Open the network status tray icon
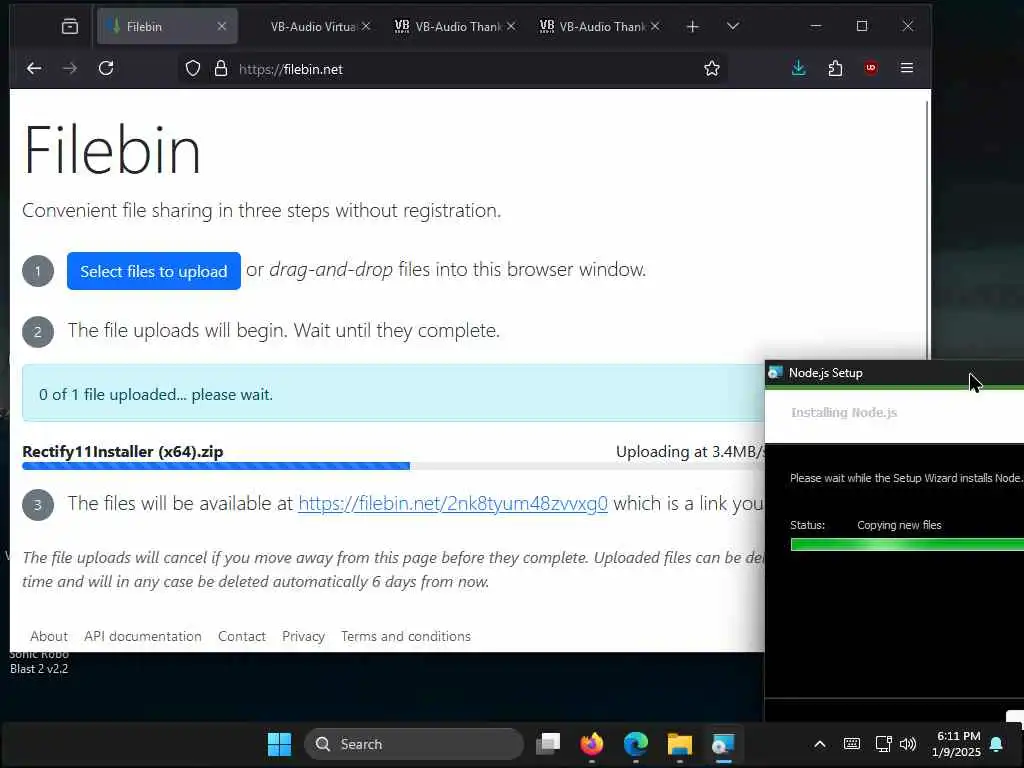1024x768 pixels. click(883, 744)
